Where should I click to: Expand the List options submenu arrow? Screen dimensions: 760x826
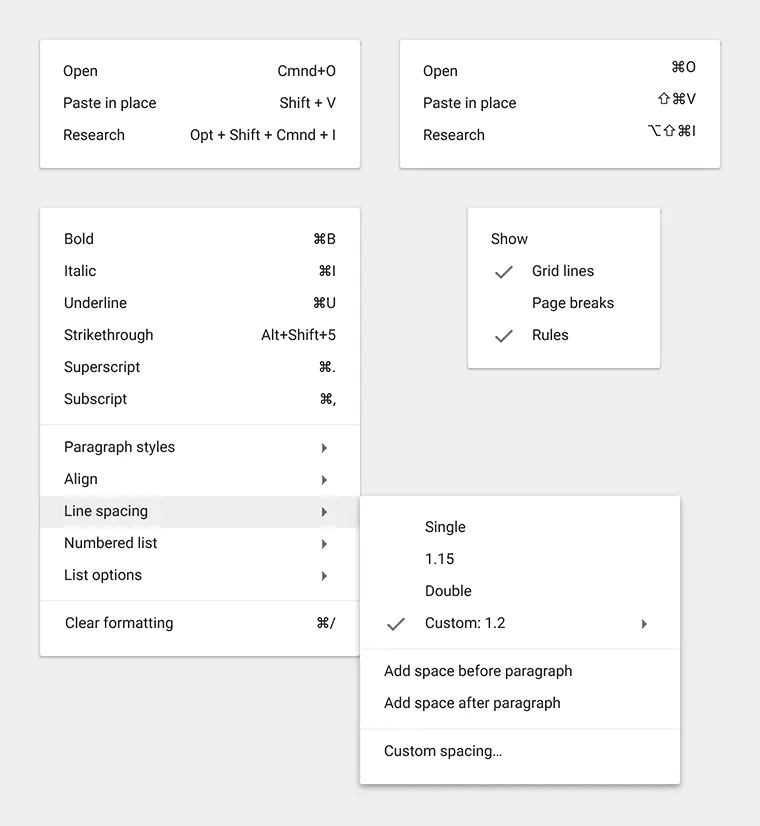point(324,576)
